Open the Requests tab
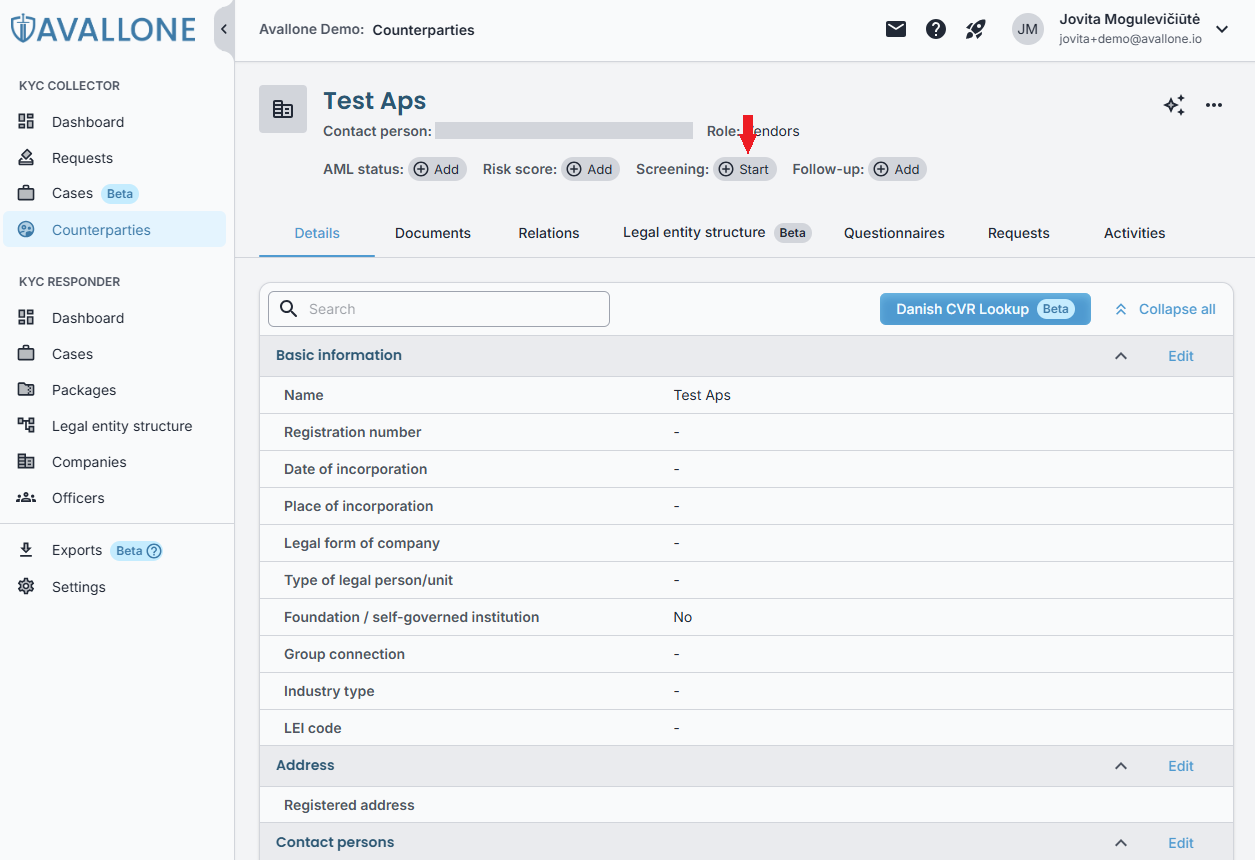The height and width of the screenshot is (860, 1255). [1019, 233]
